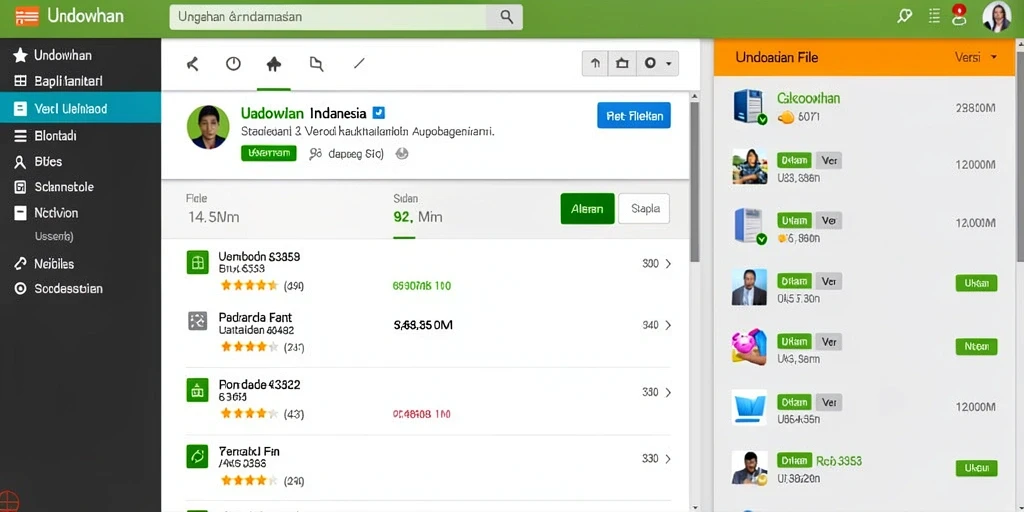Open notifications icon with red badge
Screen dimensions: 1024x512
[959, 15]
